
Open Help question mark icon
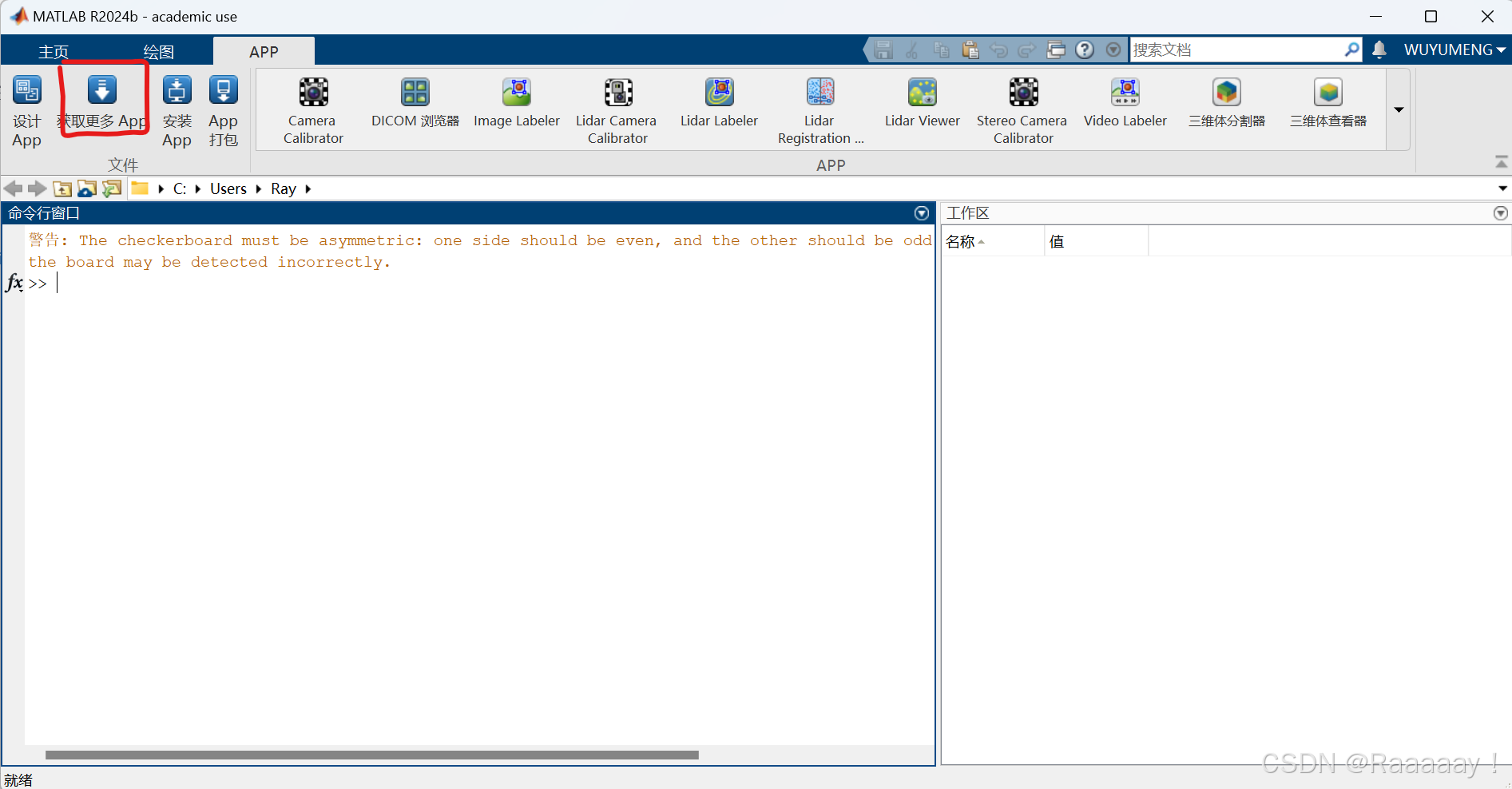point(1085,50)
